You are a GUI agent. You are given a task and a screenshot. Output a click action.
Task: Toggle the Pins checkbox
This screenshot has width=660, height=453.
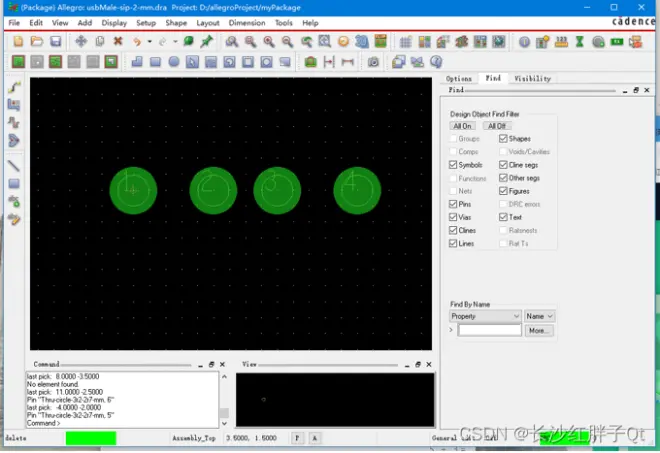coord(453,204)
